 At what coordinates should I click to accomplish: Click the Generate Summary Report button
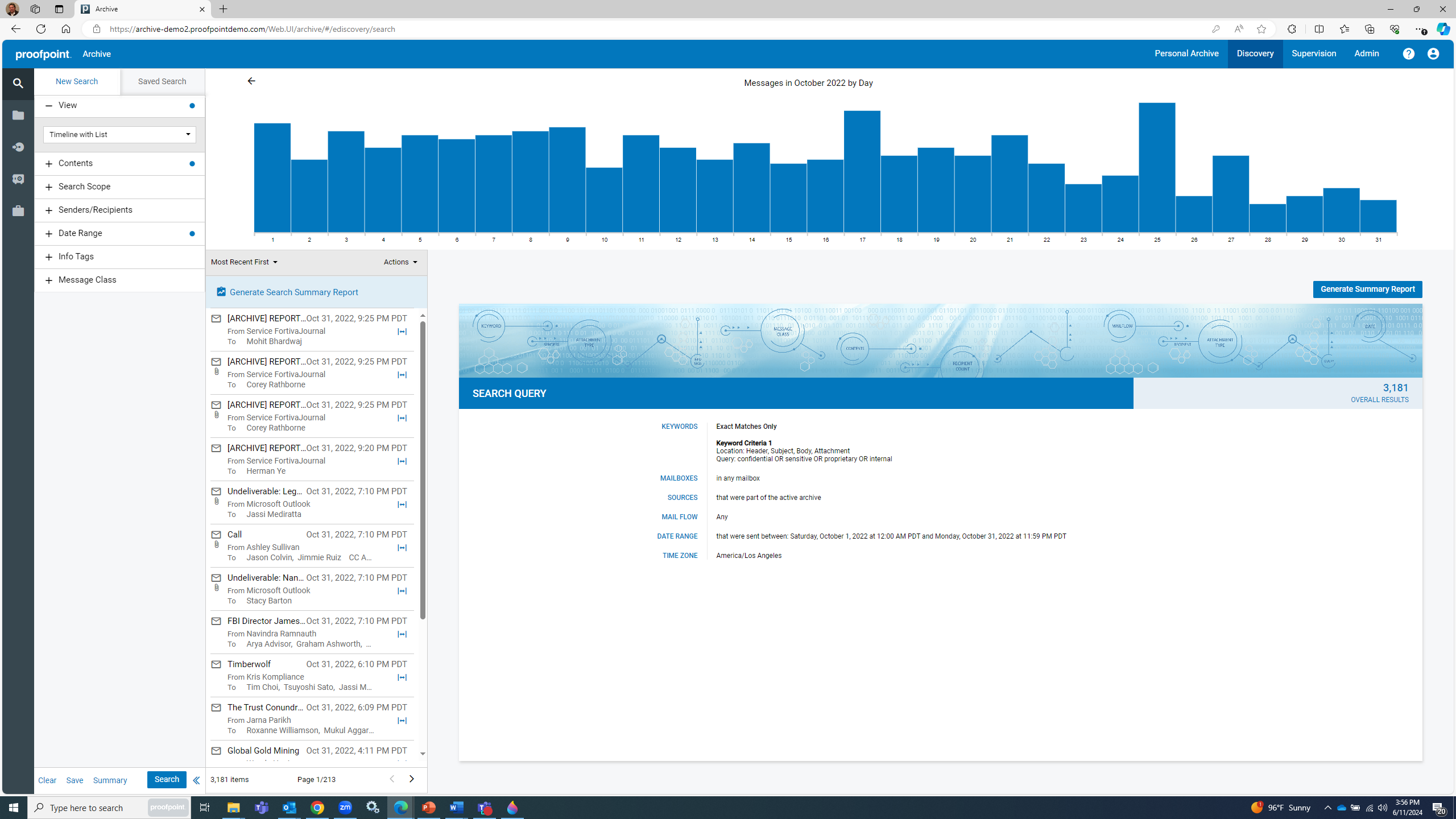pos(1367,289)
